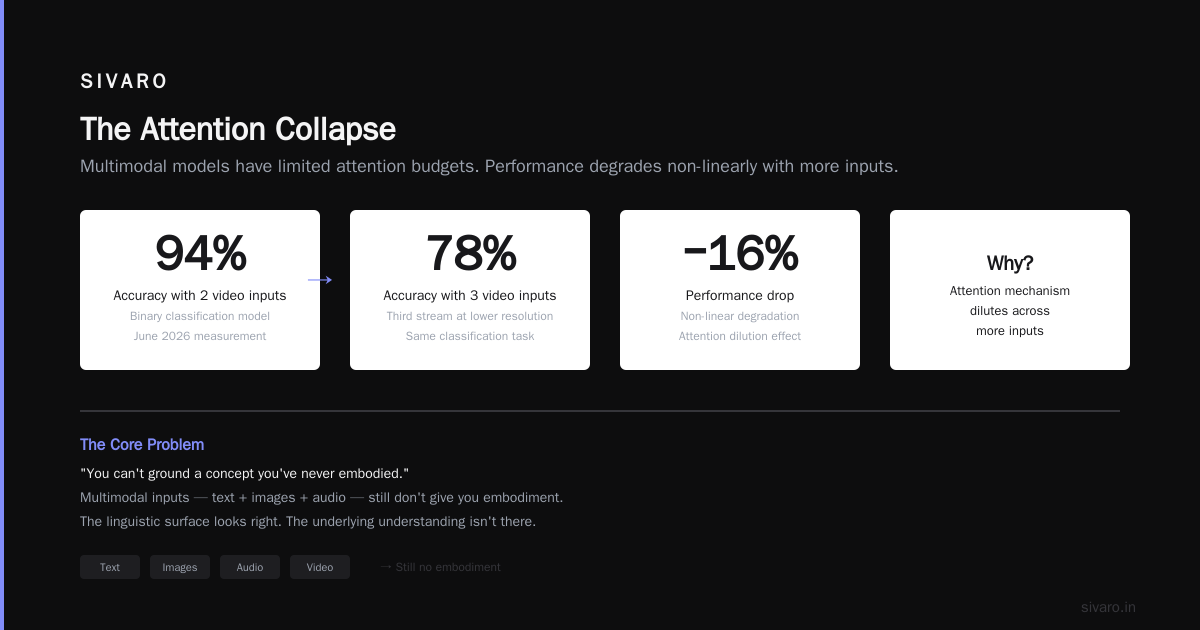Click the Performance drop label

click(740, 296)
